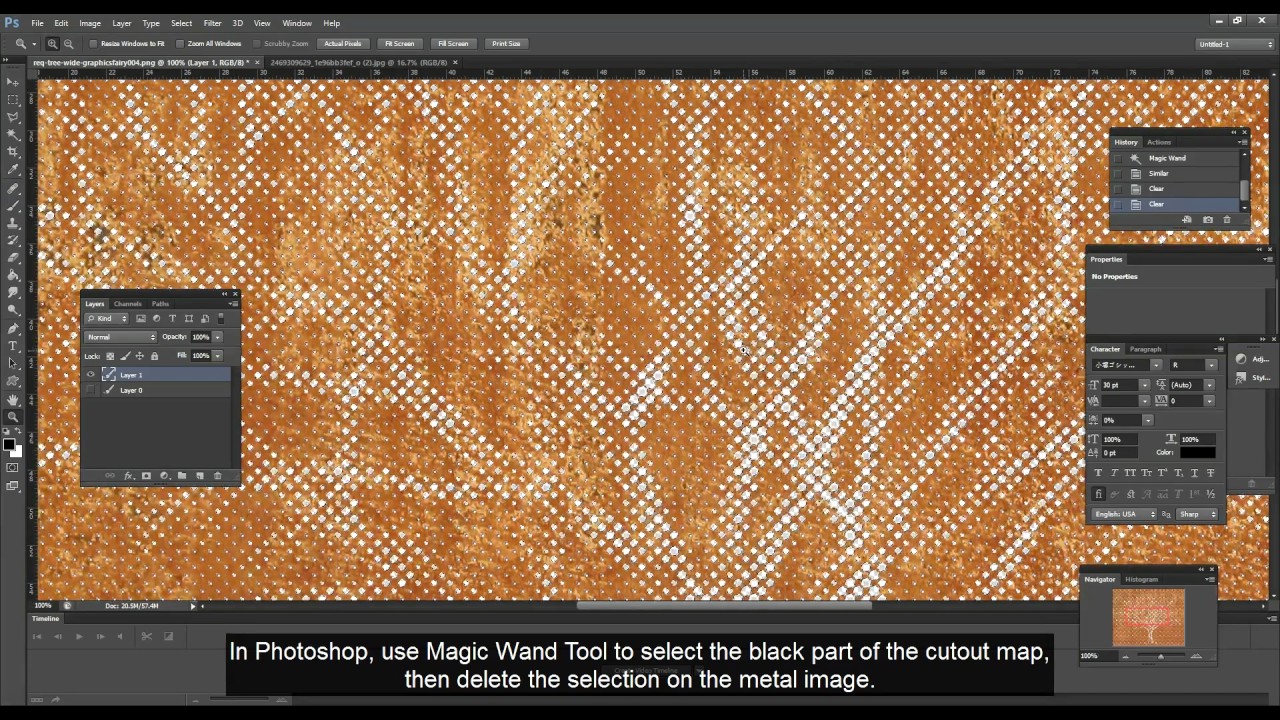The width and height of the screenshot is (1280, 720).
Task: Open Sharp anti-aliasing dropdown
Action: [x=1199, y=514]
